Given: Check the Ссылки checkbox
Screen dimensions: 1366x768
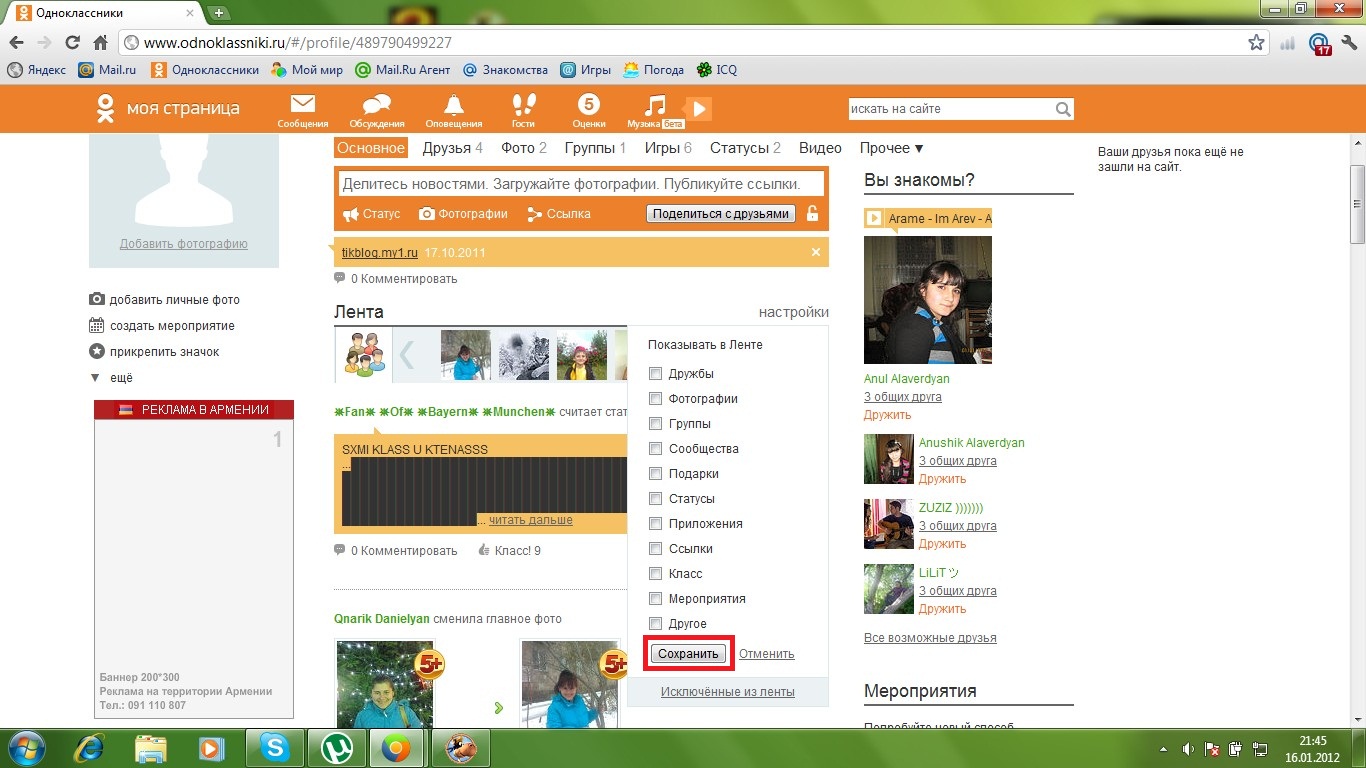Looking at the screenshot, I should (x=656, y=548).
